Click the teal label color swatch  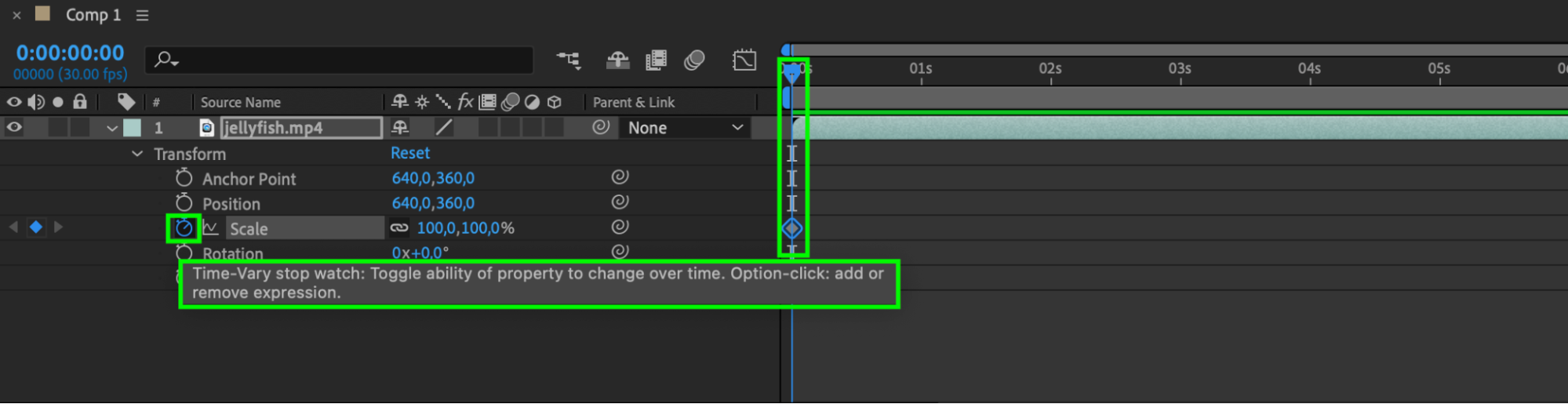(x=133, y=128)
